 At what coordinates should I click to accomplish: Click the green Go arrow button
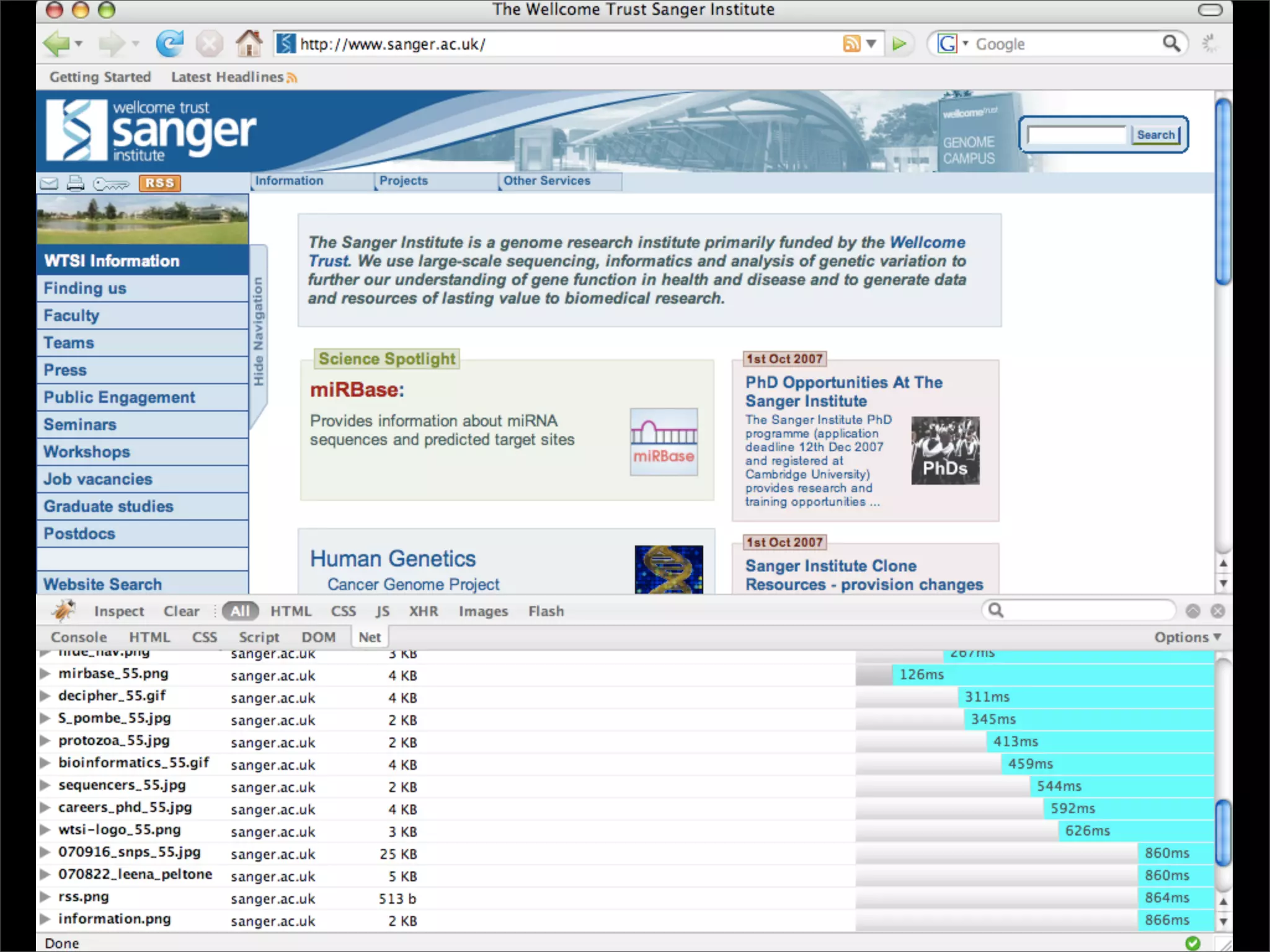point(899,43)
